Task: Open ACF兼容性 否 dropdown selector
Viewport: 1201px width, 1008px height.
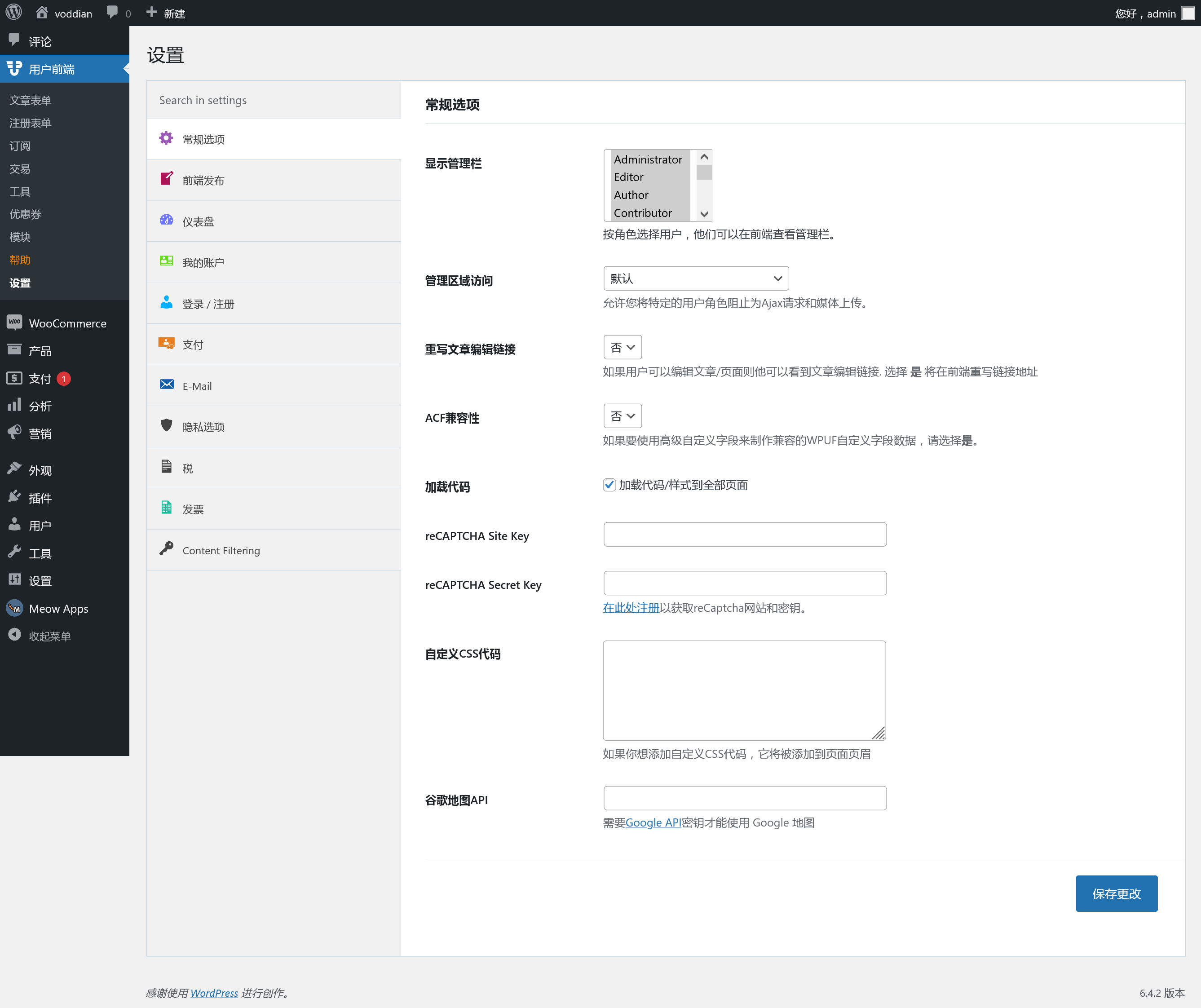Action: coord(621,416)
